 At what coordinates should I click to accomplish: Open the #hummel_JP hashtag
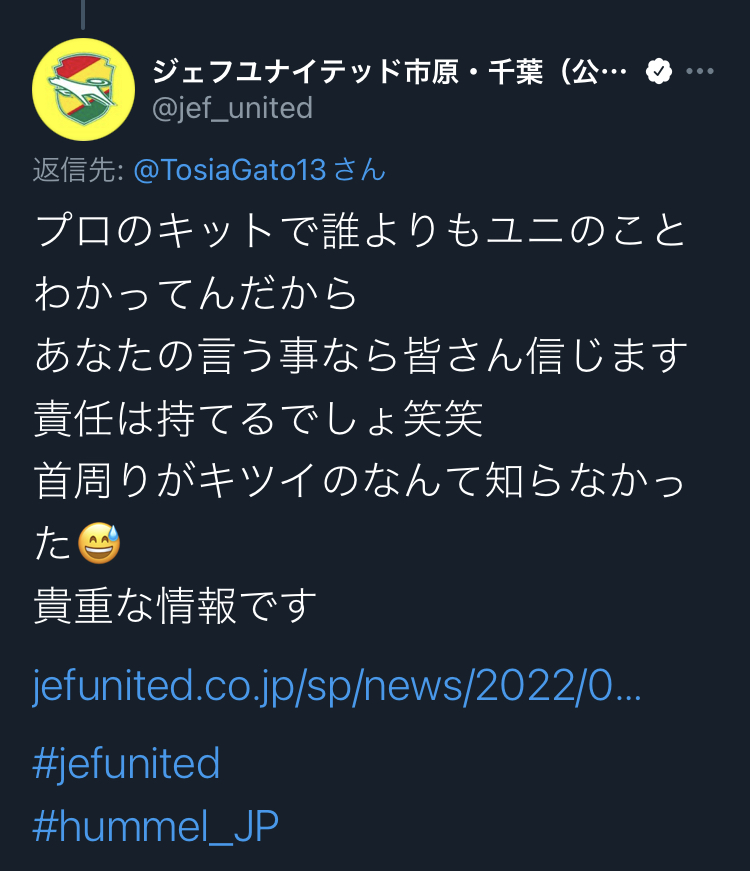coord(156,827)
